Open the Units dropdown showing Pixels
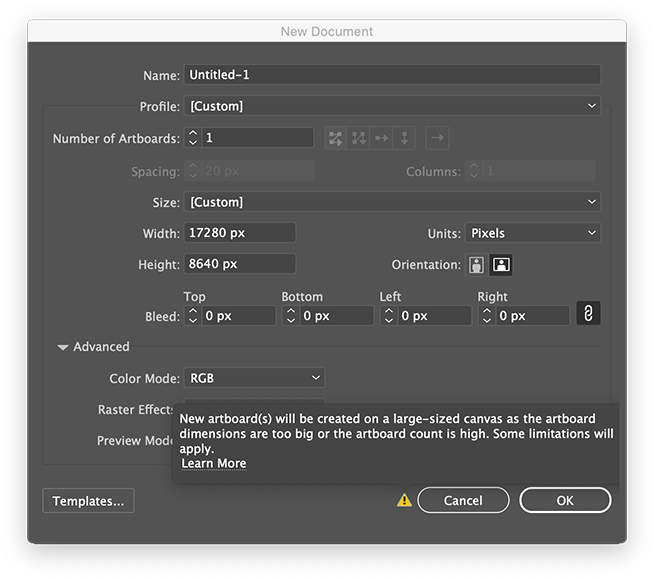Viewport: 654px width, 579px height. coord(533,233)
